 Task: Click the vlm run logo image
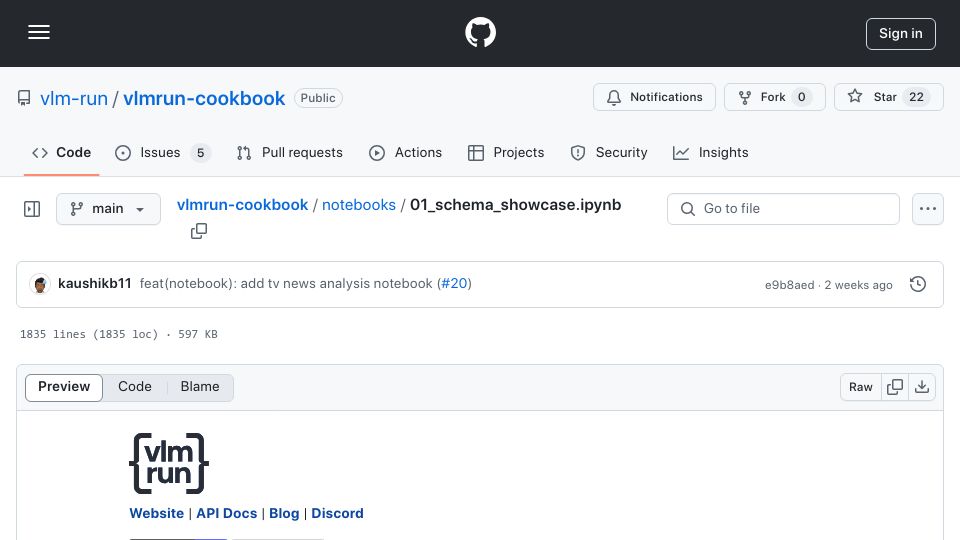click(x=169, y=463)
